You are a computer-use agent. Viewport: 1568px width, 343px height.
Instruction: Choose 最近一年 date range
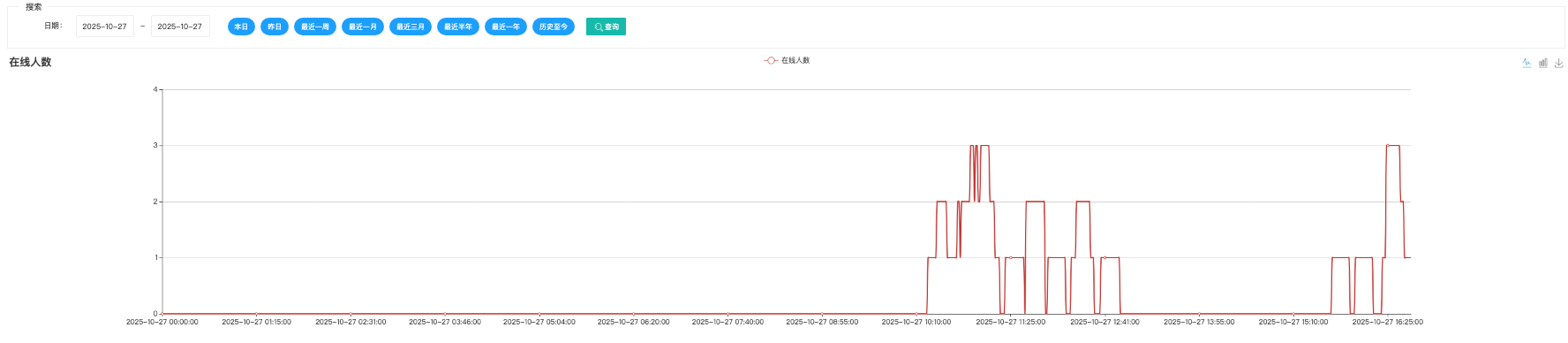(506, 27)
